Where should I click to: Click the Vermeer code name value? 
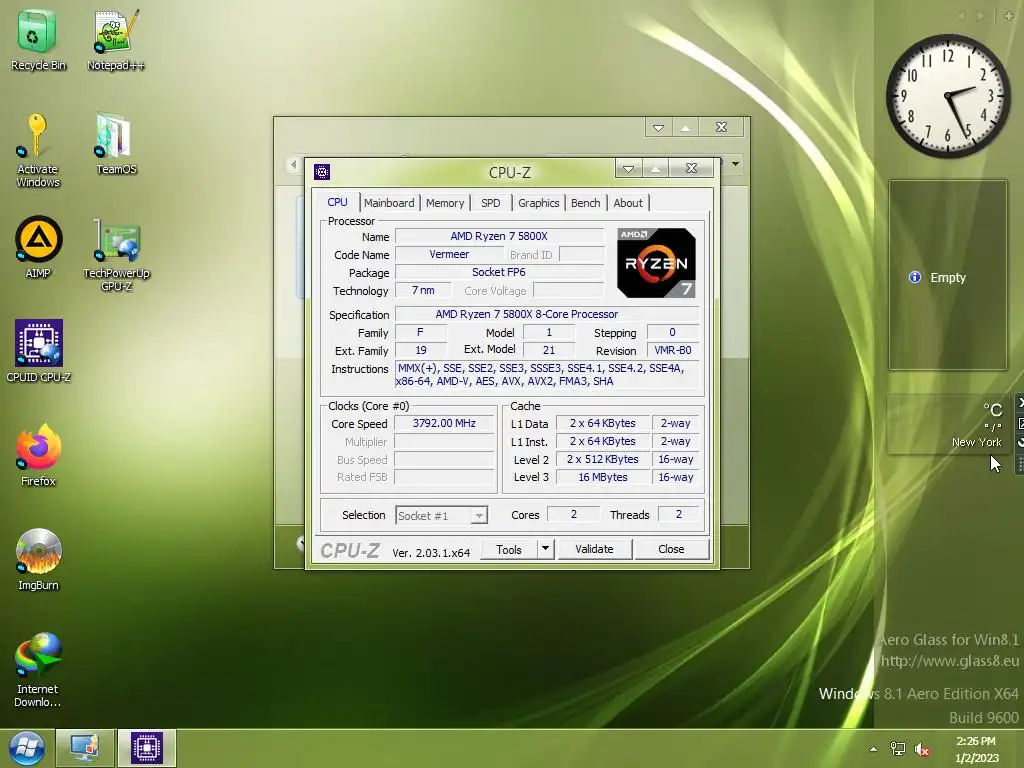point(449,255)
